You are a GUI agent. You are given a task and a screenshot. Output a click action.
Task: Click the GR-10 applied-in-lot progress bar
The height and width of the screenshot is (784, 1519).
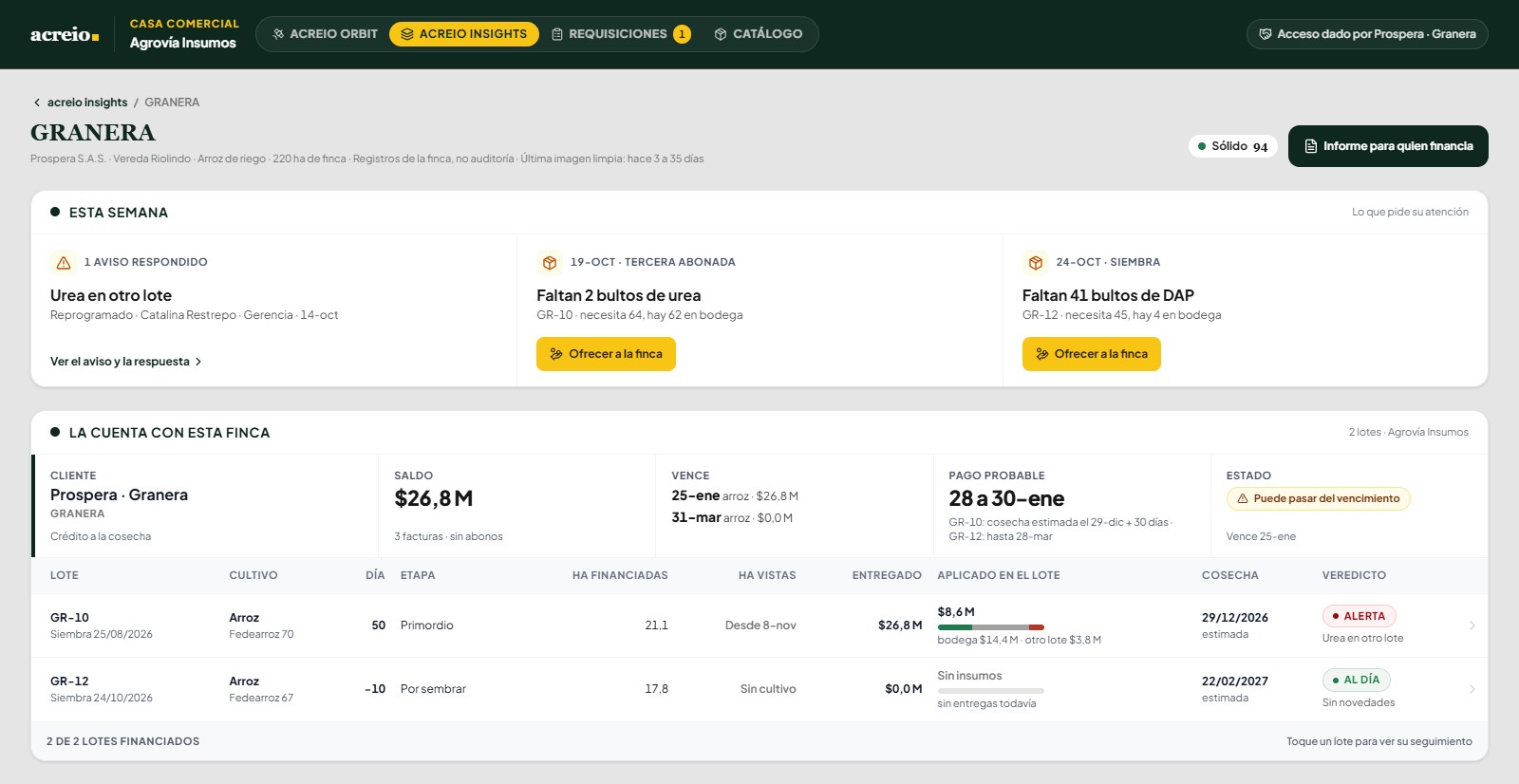[x=991, y=627]
